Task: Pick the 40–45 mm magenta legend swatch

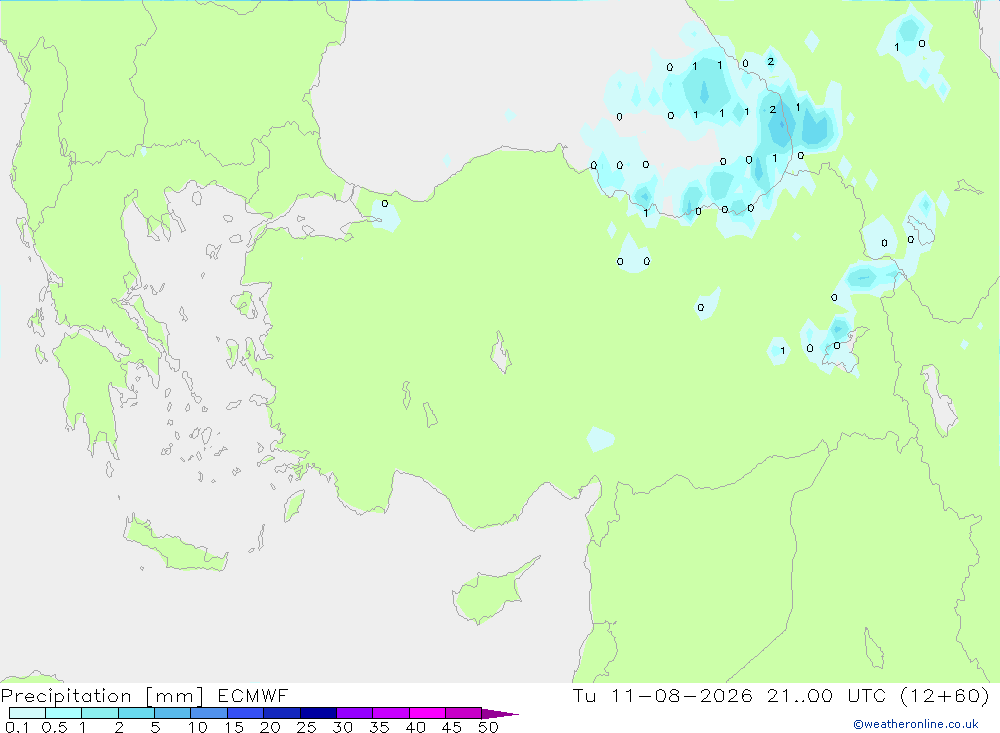Action: (427, 713)
